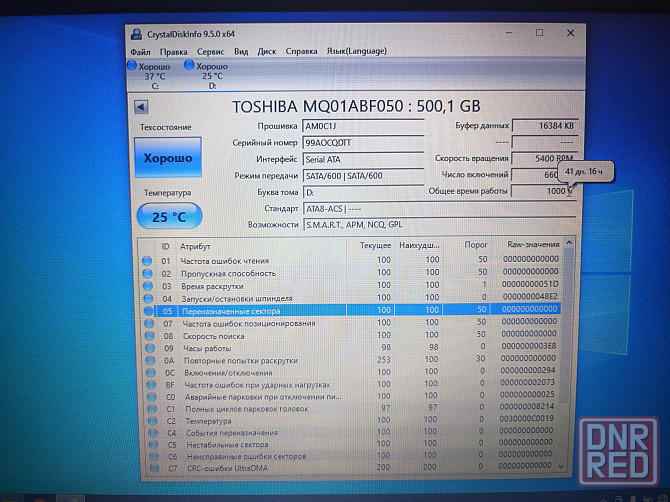Viewport: 670px width, 502px height.
Task: Click the Стандарт field ATA8-ACS
Action: coord(440,209)
